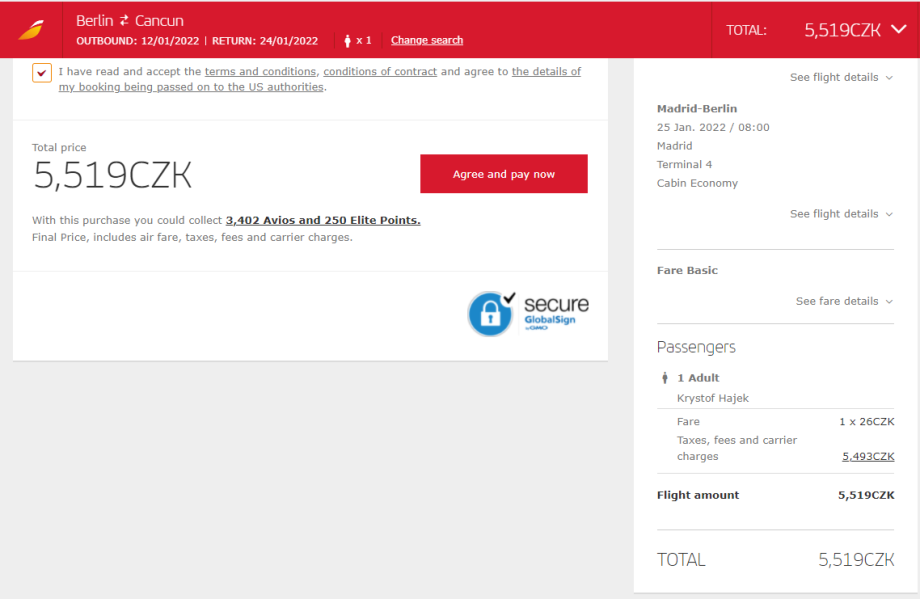920x599 pixels.
Task: Expand the total price chevron in header
Action: pyautogui.click(x=898, y=29)
